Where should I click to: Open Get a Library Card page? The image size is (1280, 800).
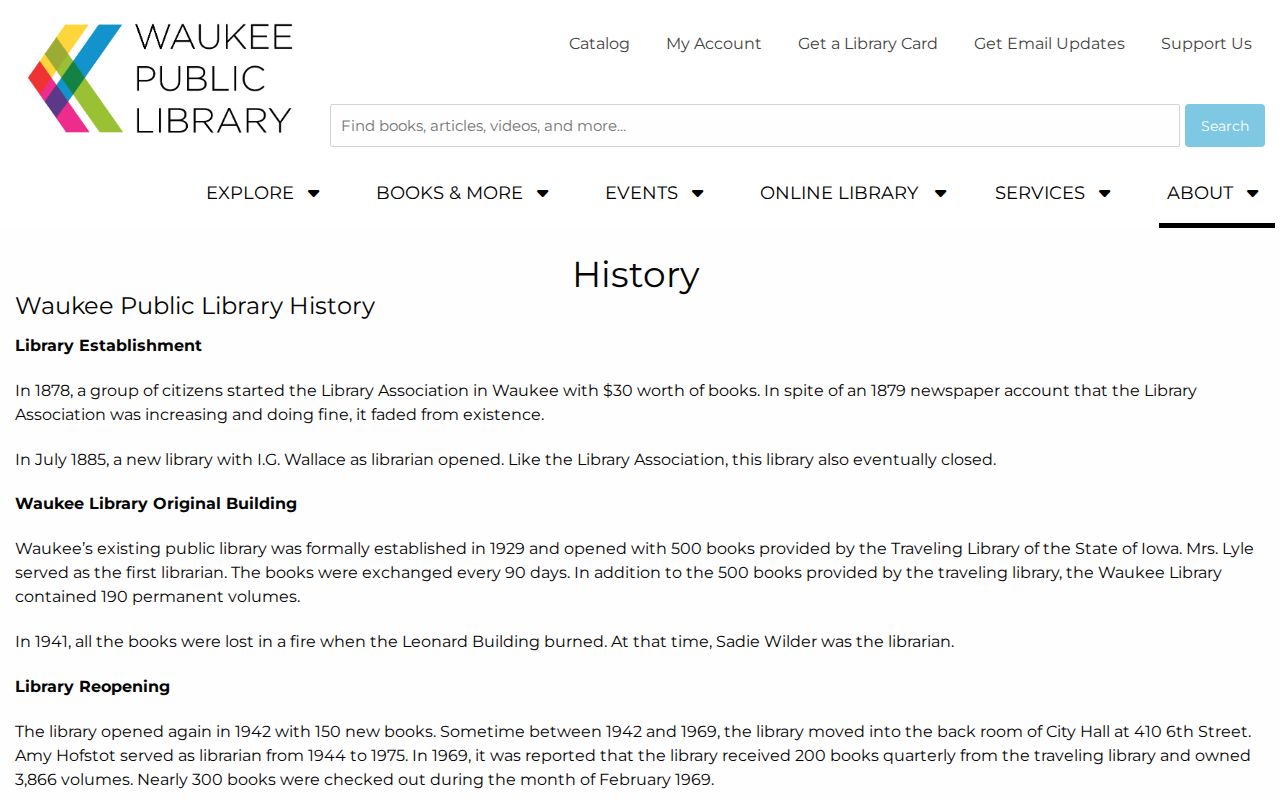[868, 43]
